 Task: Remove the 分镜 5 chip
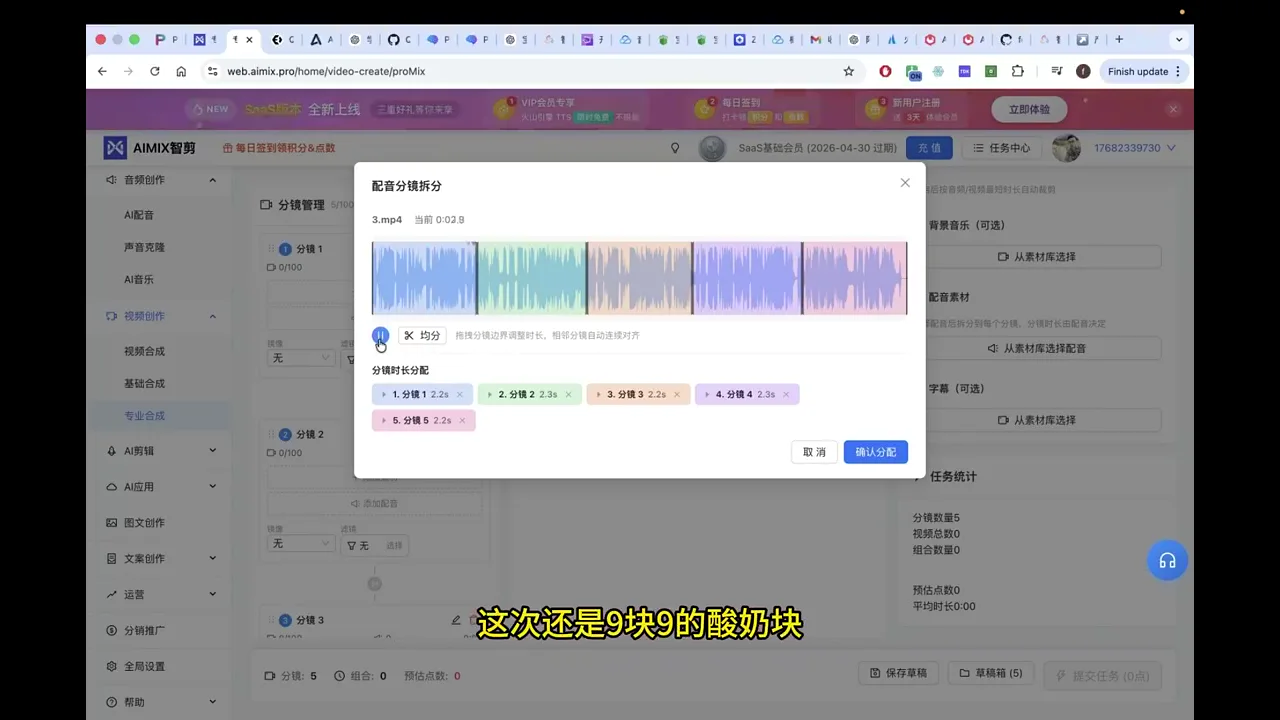point(462,421)
